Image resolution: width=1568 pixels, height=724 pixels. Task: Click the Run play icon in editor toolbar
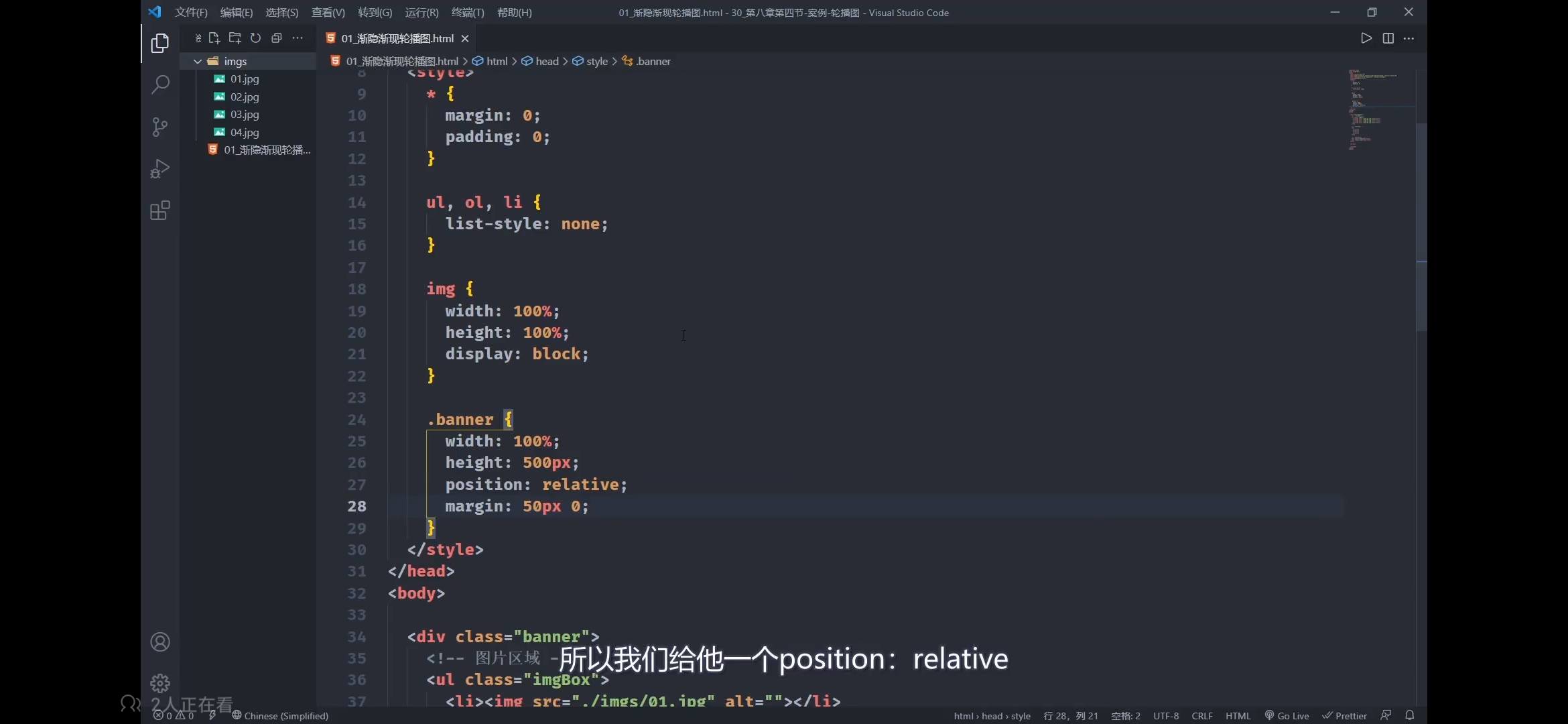point(1366,38)
